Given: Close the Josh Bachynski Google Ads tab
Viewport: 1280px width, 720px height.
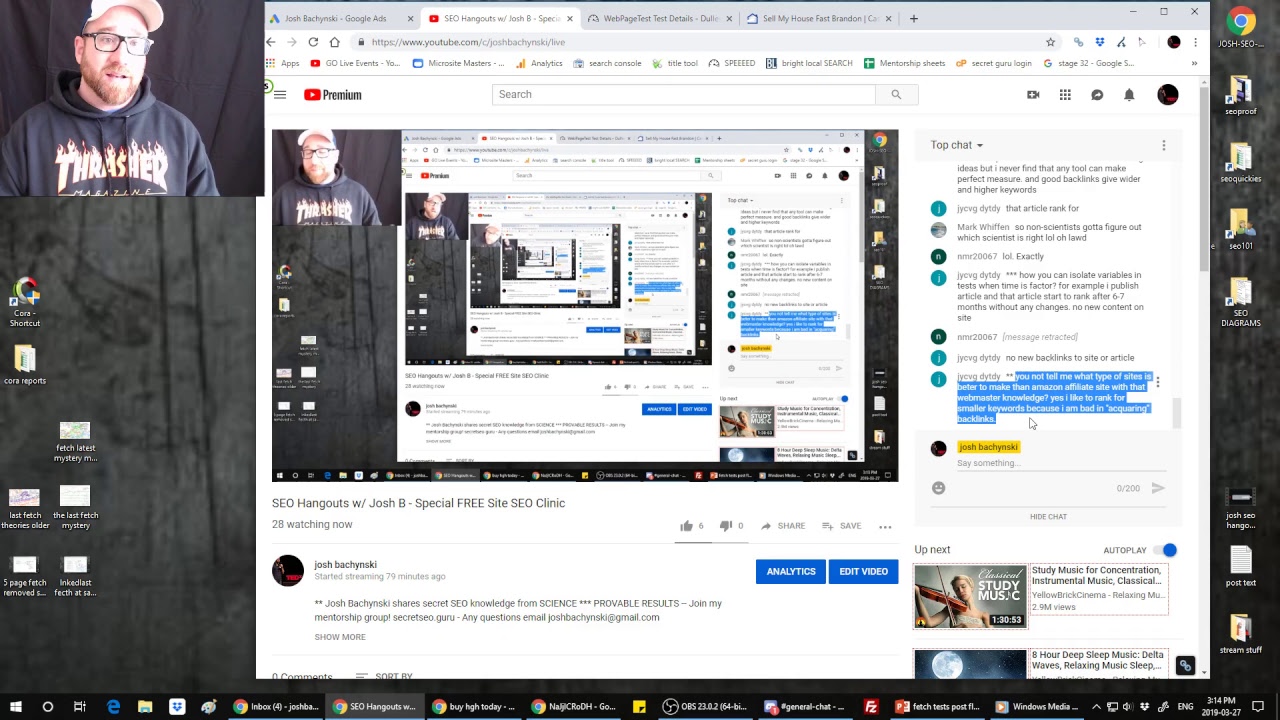Looking at the screenshot, I should (411, 18).
